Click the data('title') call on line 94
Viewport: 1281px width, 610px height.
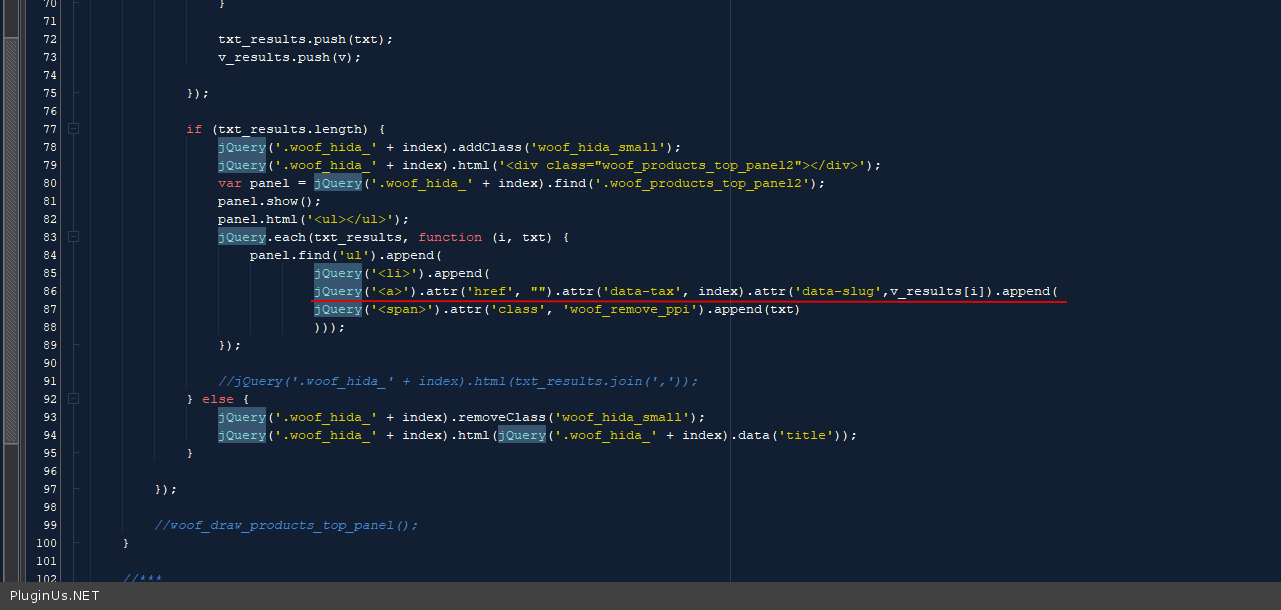click(802, 435)
